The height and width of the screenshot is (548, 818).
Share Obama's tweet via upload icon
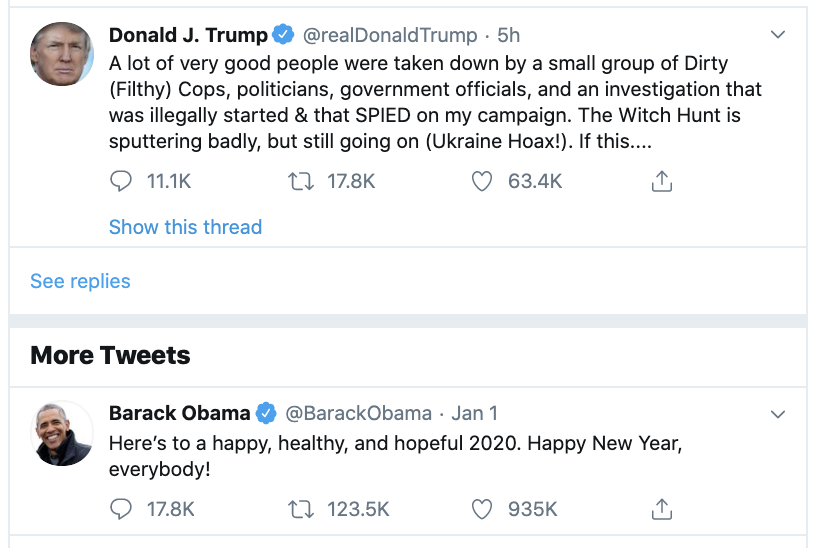coord(661,509)
